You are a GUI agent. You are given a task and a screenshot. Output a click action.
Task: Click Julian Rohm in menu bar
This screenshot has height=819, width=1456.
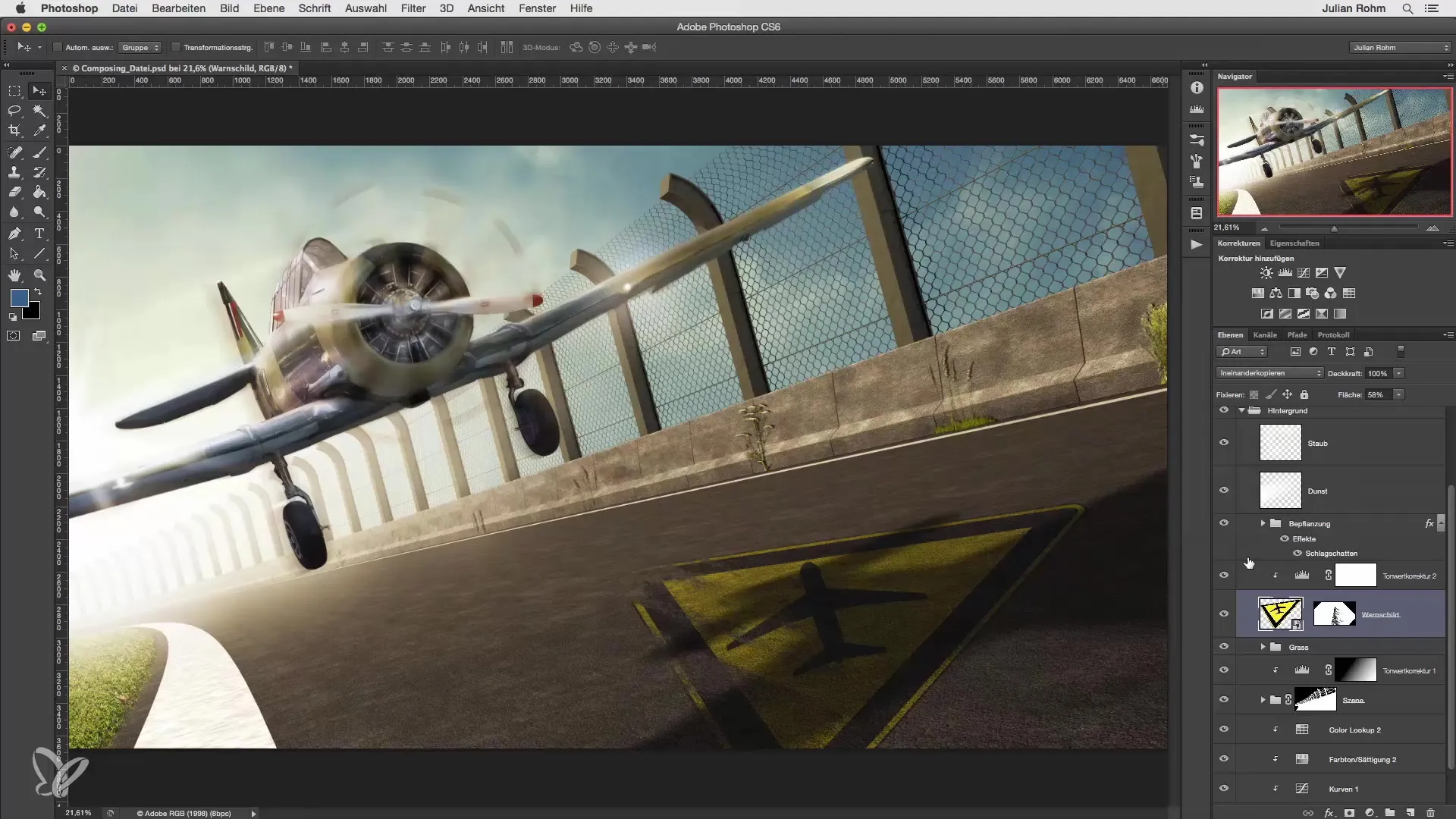pos(1354,8)
